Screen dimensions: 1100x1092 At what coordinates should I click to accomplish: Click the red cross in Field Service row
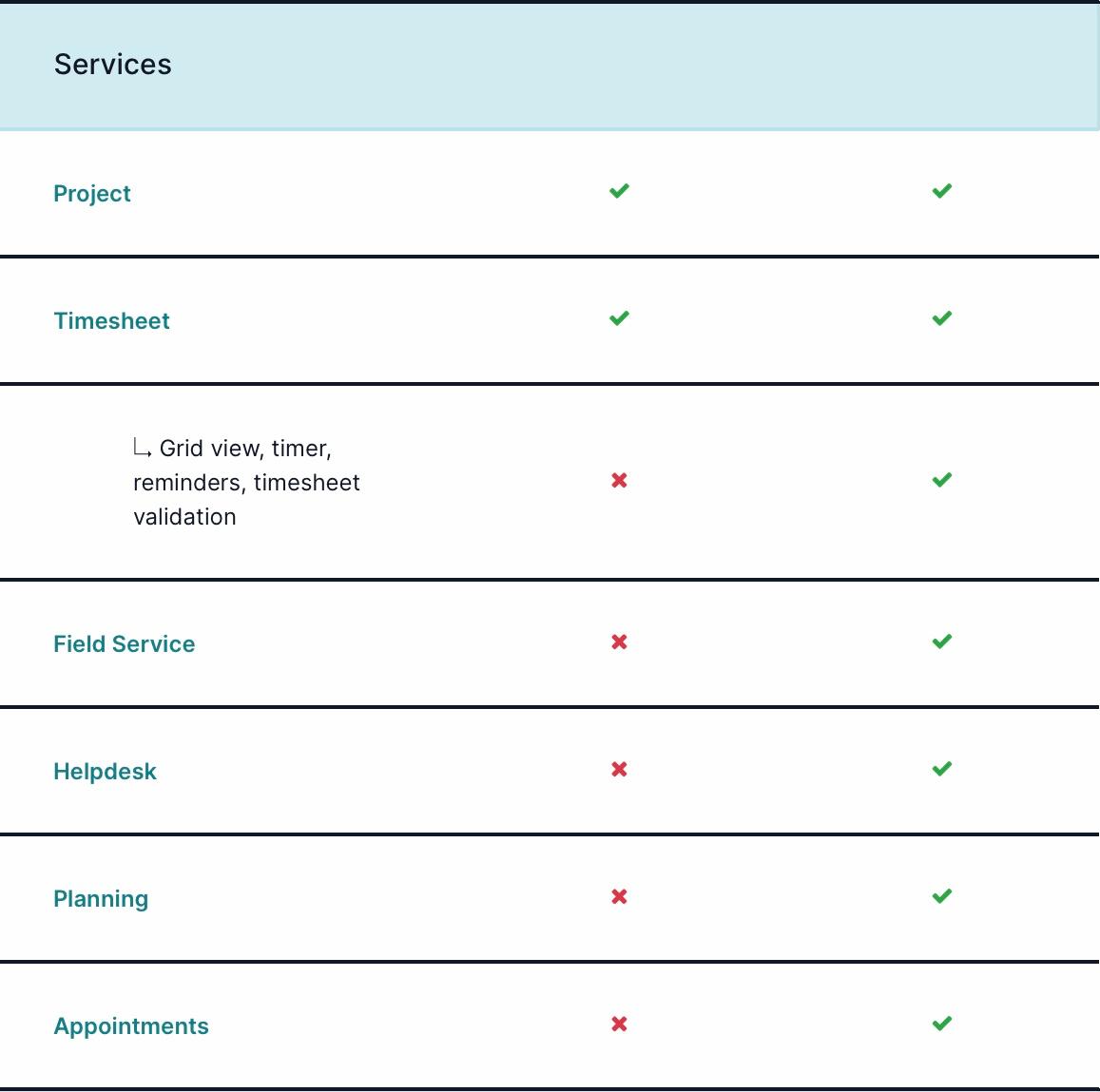click(x=620, y=642)
